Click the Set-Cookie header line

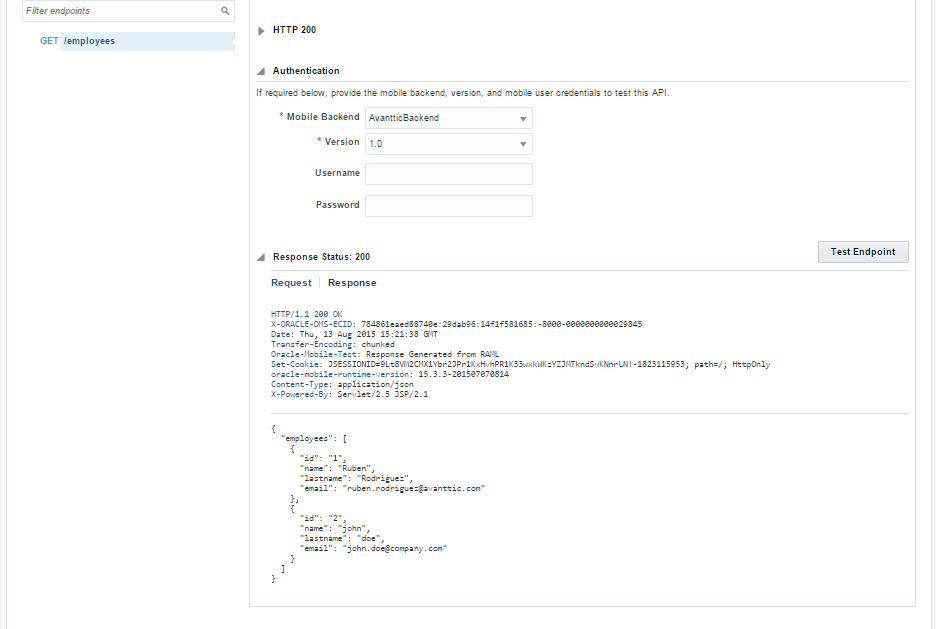pos(521,364)
